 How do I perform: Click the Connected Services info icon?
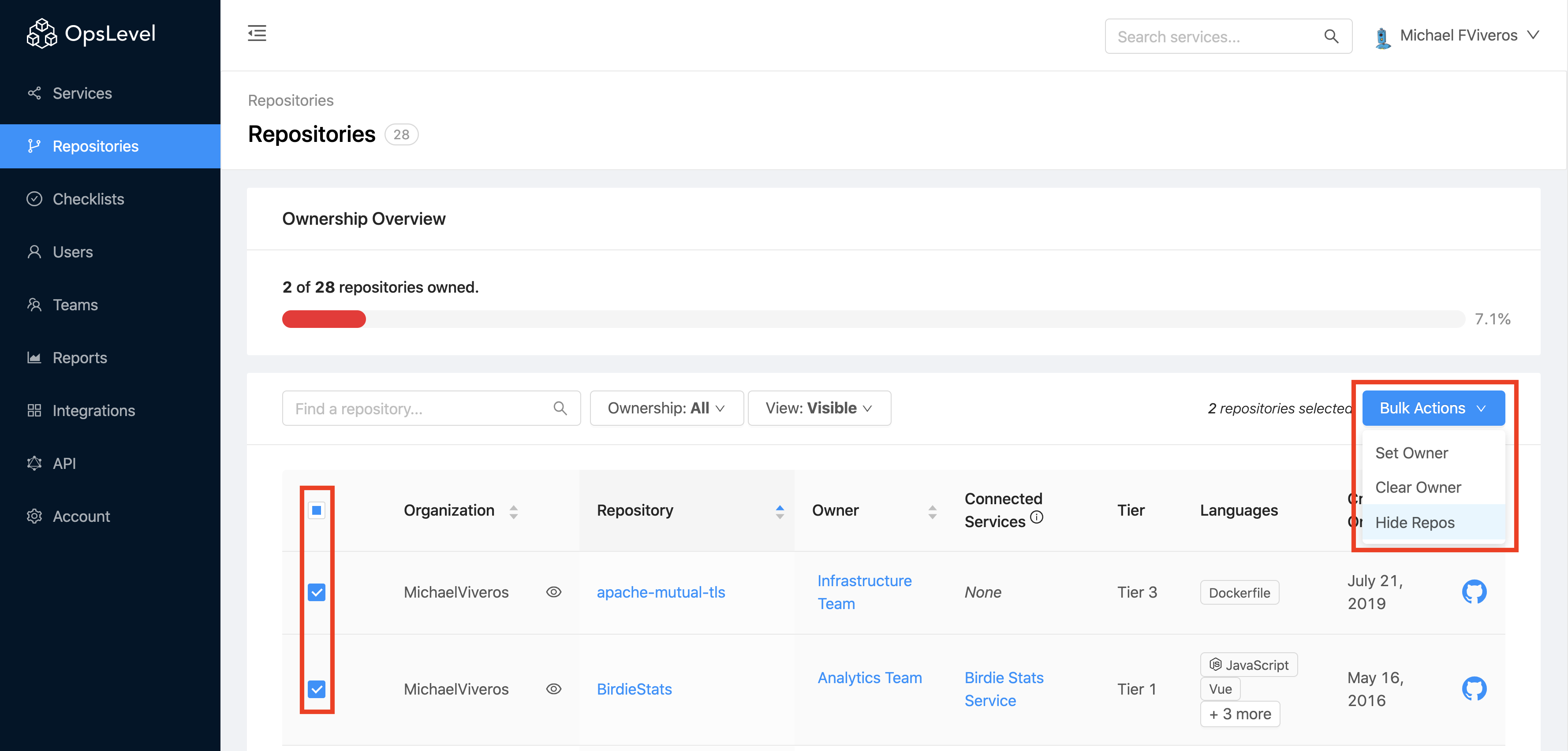pyautogui.click(x=1037, y=517)
